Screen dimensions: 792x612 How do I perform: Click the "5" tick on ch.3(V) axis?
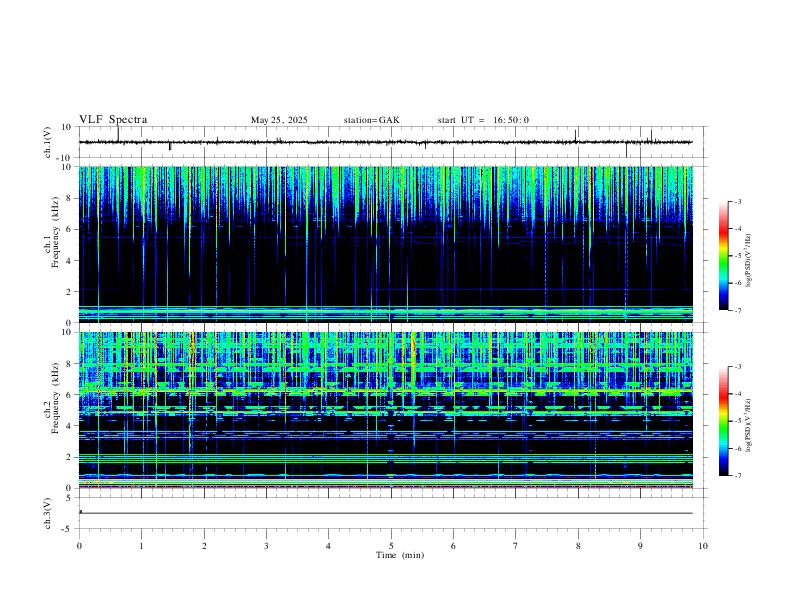click(x=69, y=497)
